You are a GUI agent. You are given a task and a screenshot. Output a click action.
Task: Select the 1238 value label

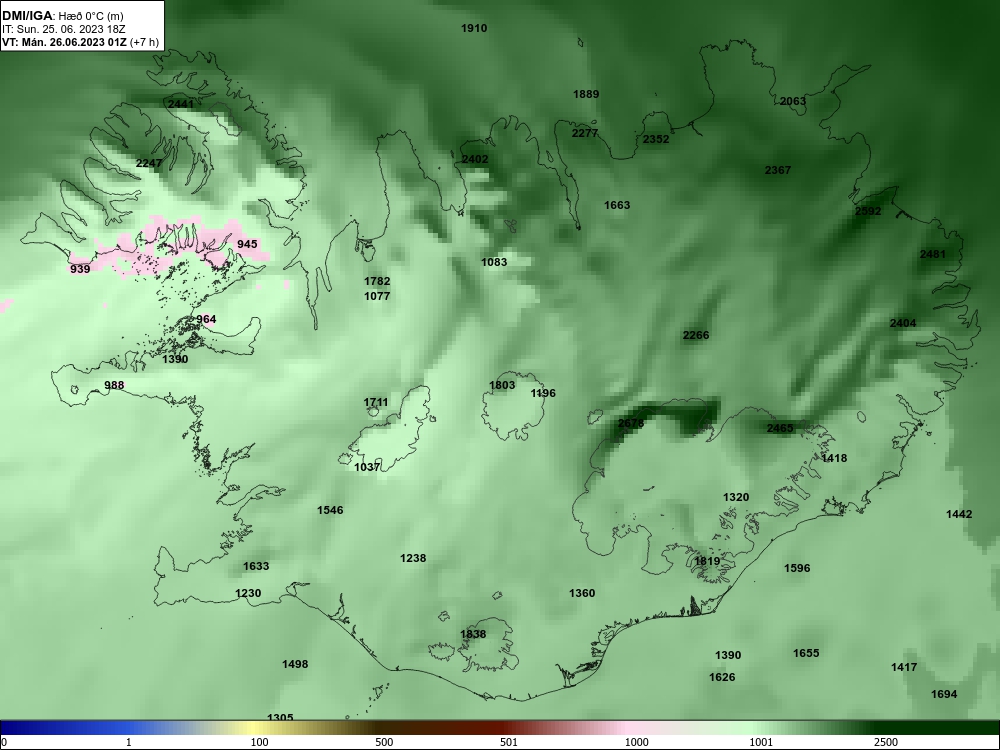(413, 559)
